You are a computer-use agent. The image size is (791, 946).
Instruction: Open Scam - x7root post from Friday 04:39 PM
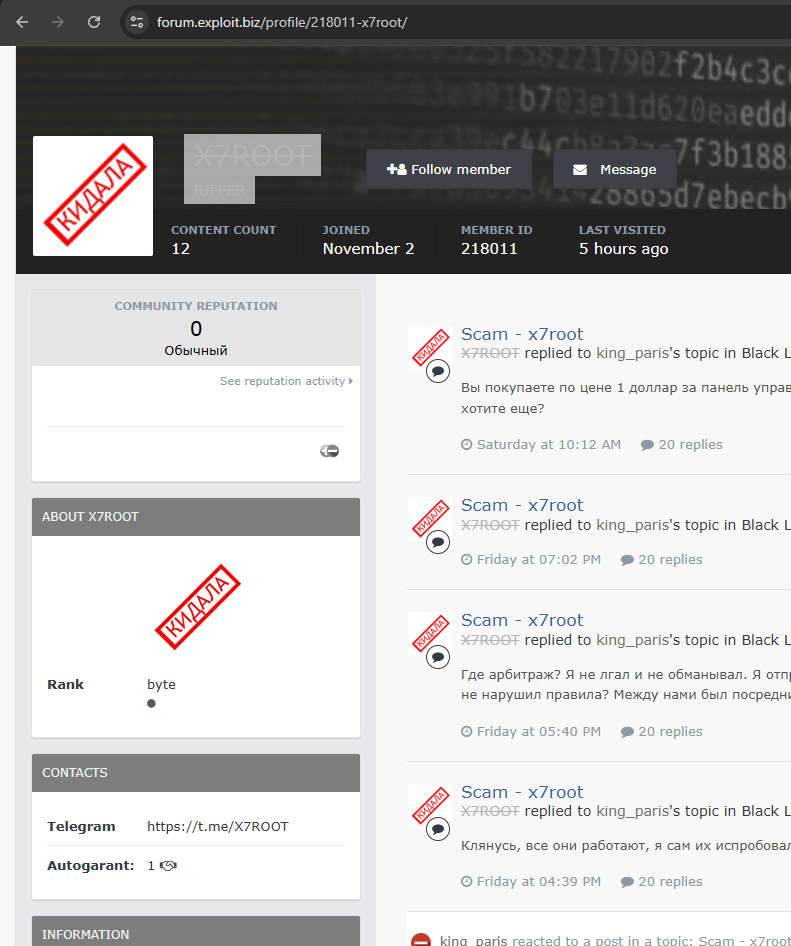point(522,792)
